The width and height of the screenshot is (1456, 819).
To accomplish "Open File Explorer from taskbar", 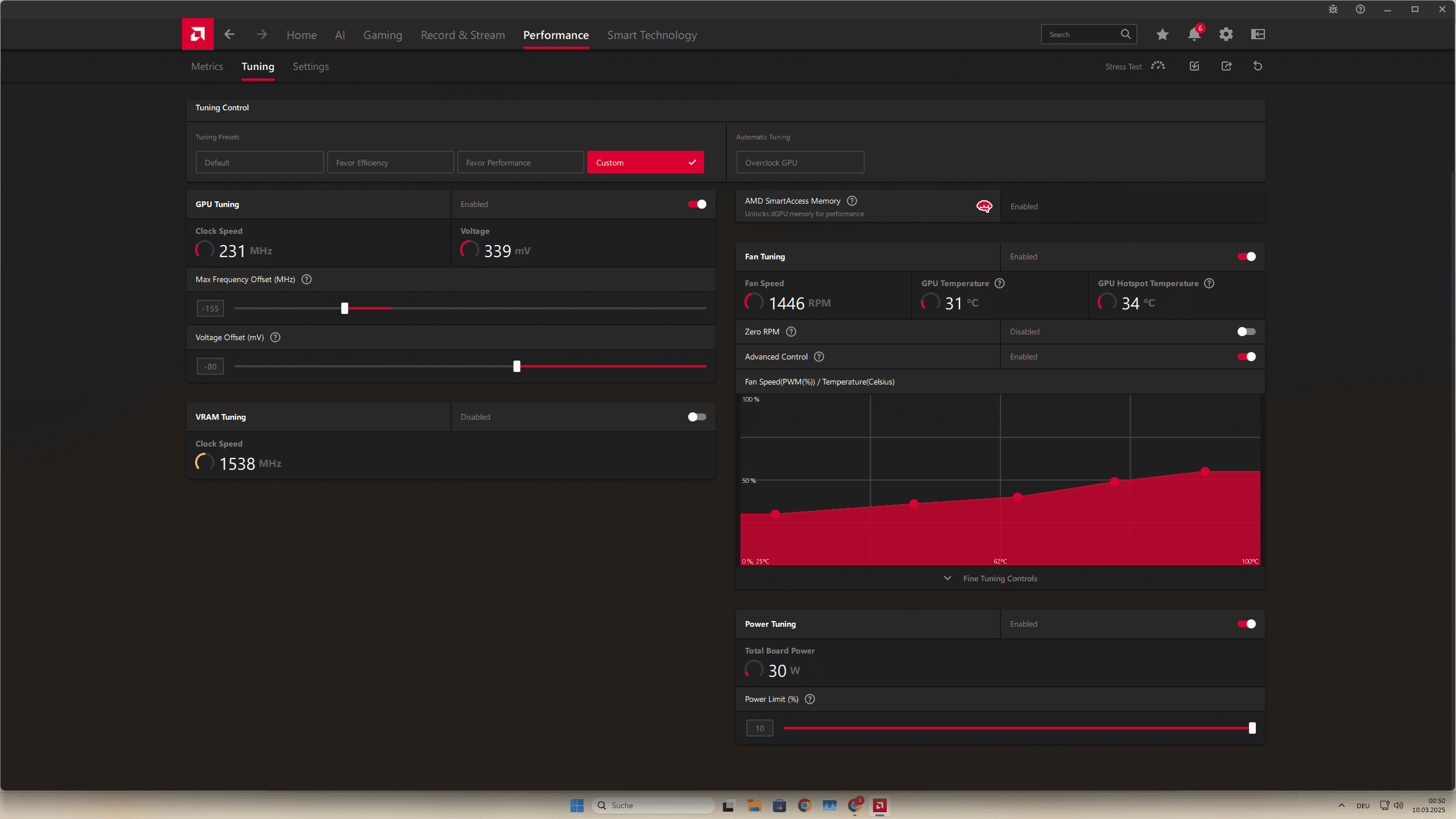I will pyautogui.click(x=755, y=805).
